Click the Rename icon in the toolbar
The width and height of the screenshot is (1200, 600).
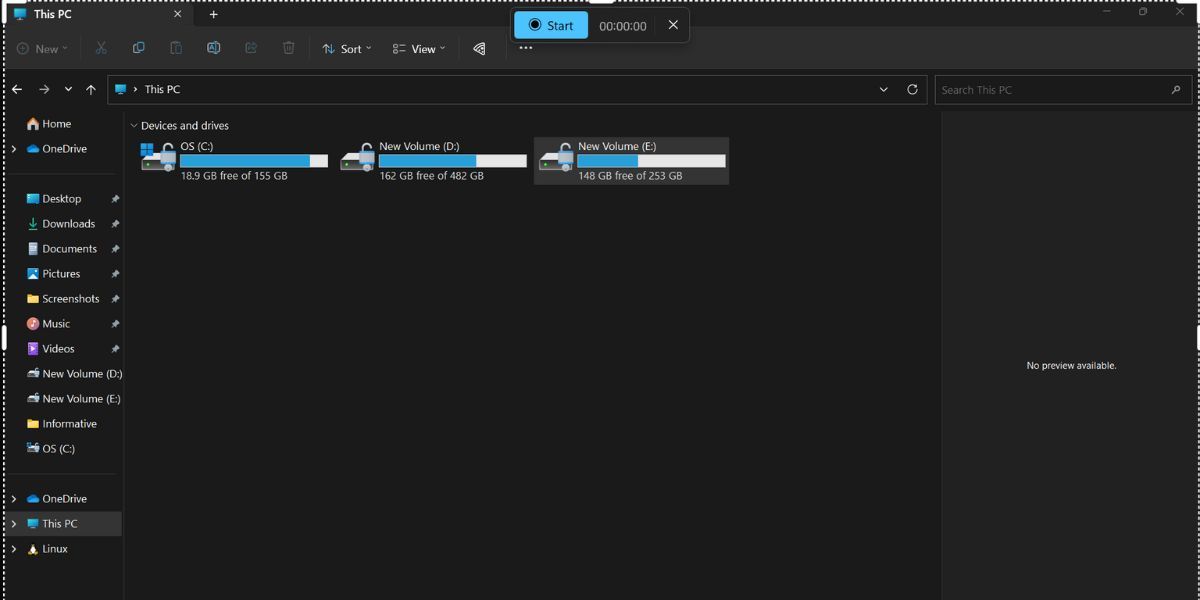coord(214,48)
